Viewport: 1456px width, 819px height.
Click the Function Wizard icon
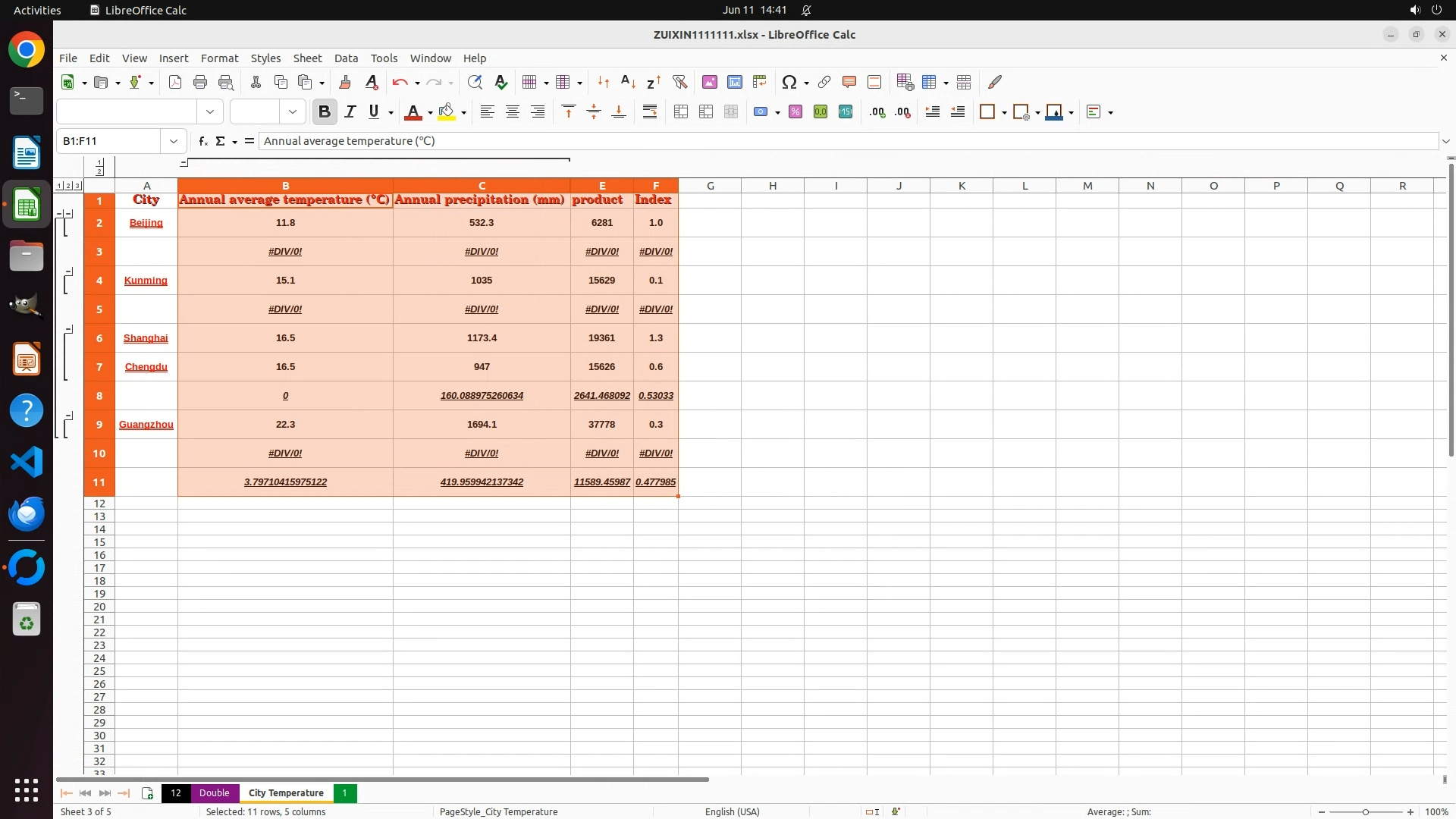click(202, 141)
